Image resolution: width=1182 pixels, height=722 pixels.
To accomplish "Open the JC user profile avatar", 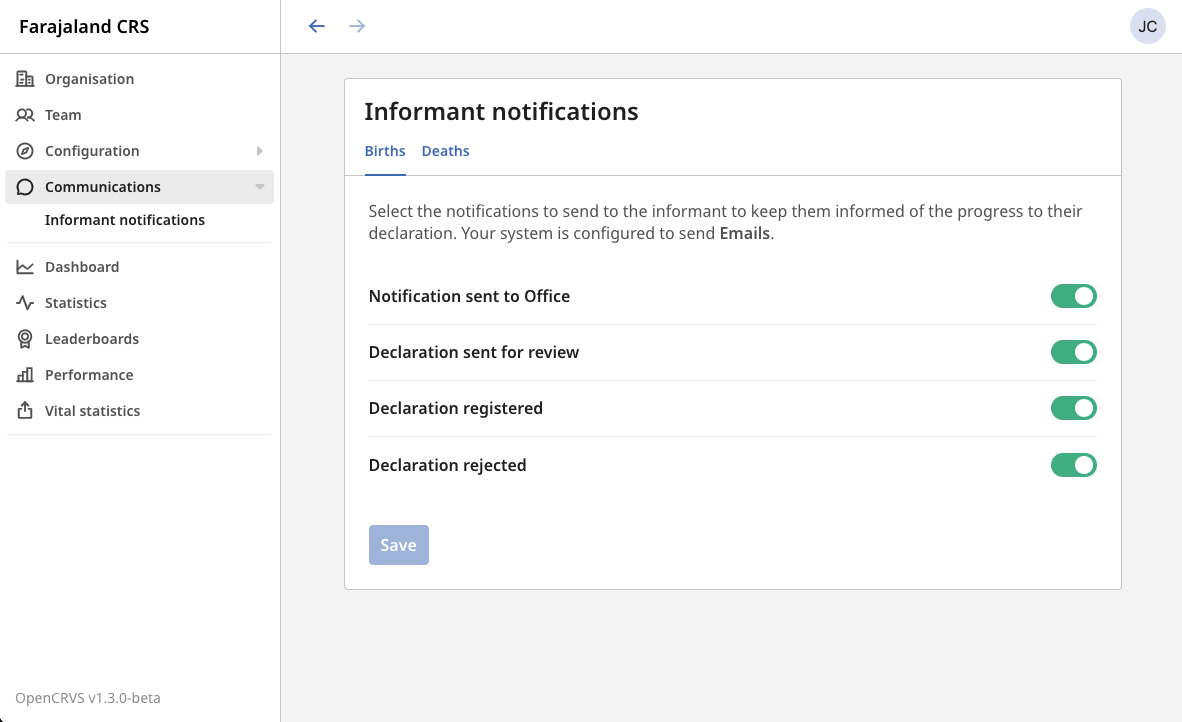I will (1147, 26).
